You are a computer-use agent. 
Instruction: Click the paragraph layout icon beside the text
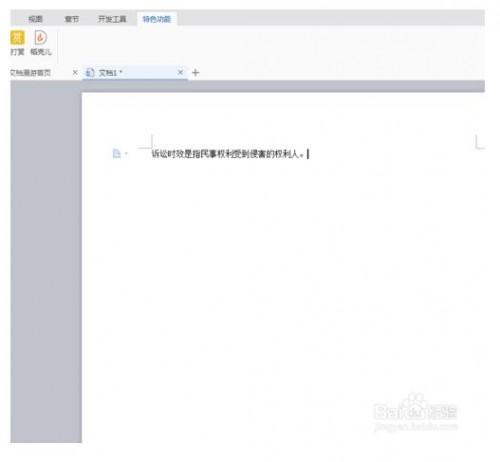point(116,154)
